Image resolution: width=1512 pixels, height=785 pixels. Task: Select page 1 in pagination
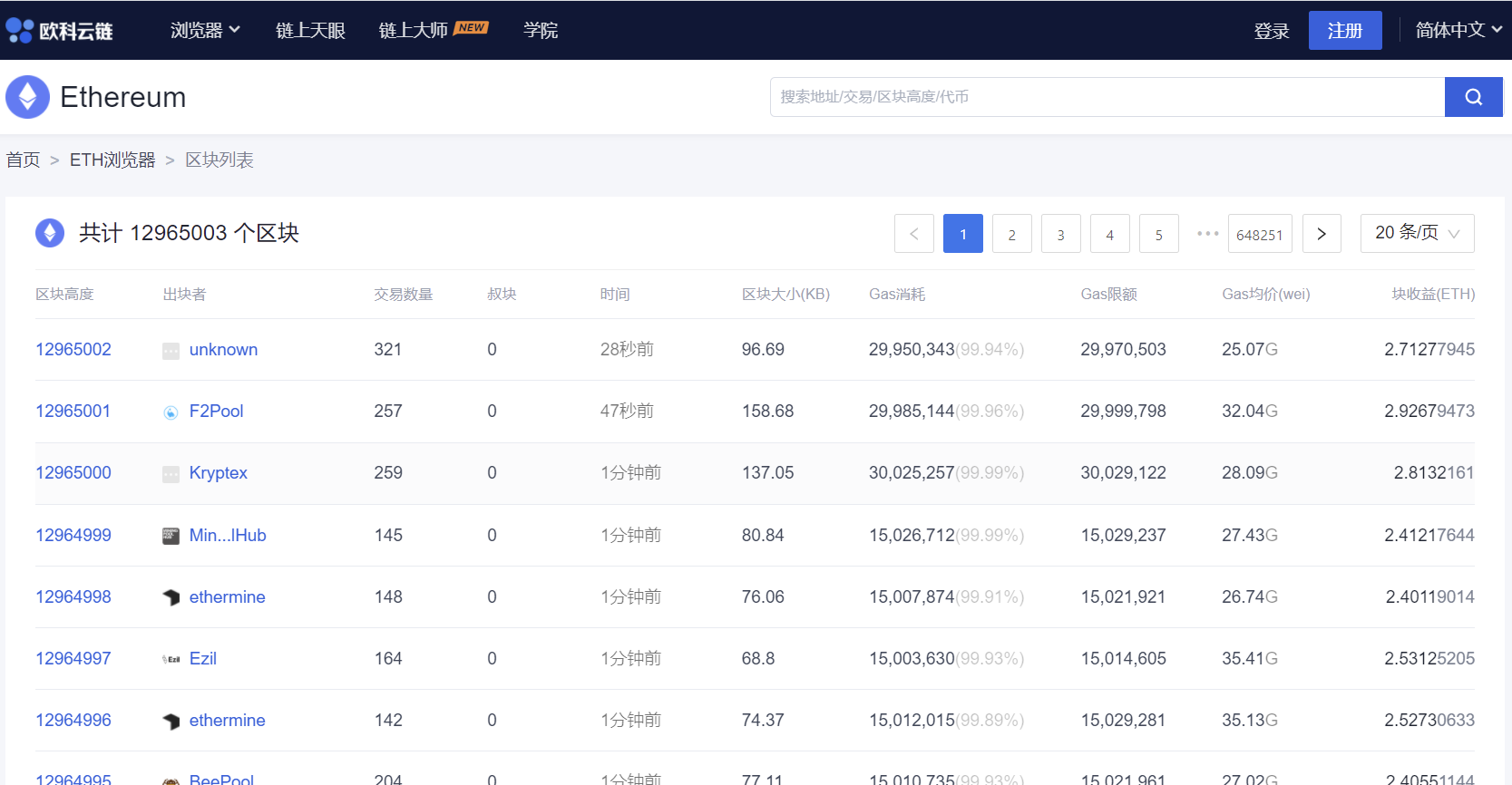tap(963, 234)
